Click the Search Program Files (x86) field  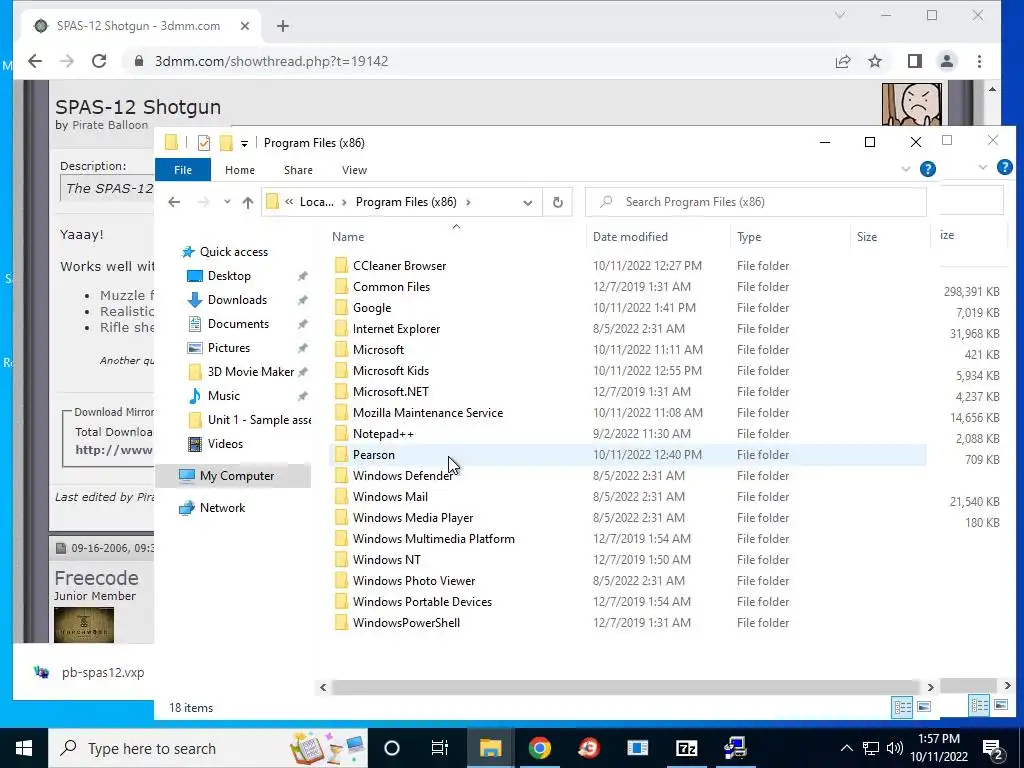(x=756, y=202)
